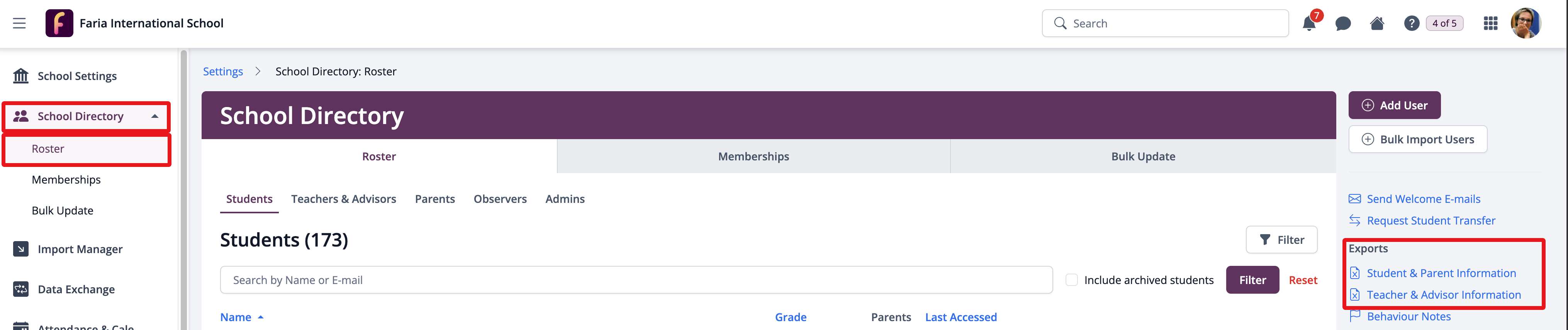The image size is (1568, 330).
Task: Click the Search by Name or E-mail field
Action: click(x=635, y=280)
